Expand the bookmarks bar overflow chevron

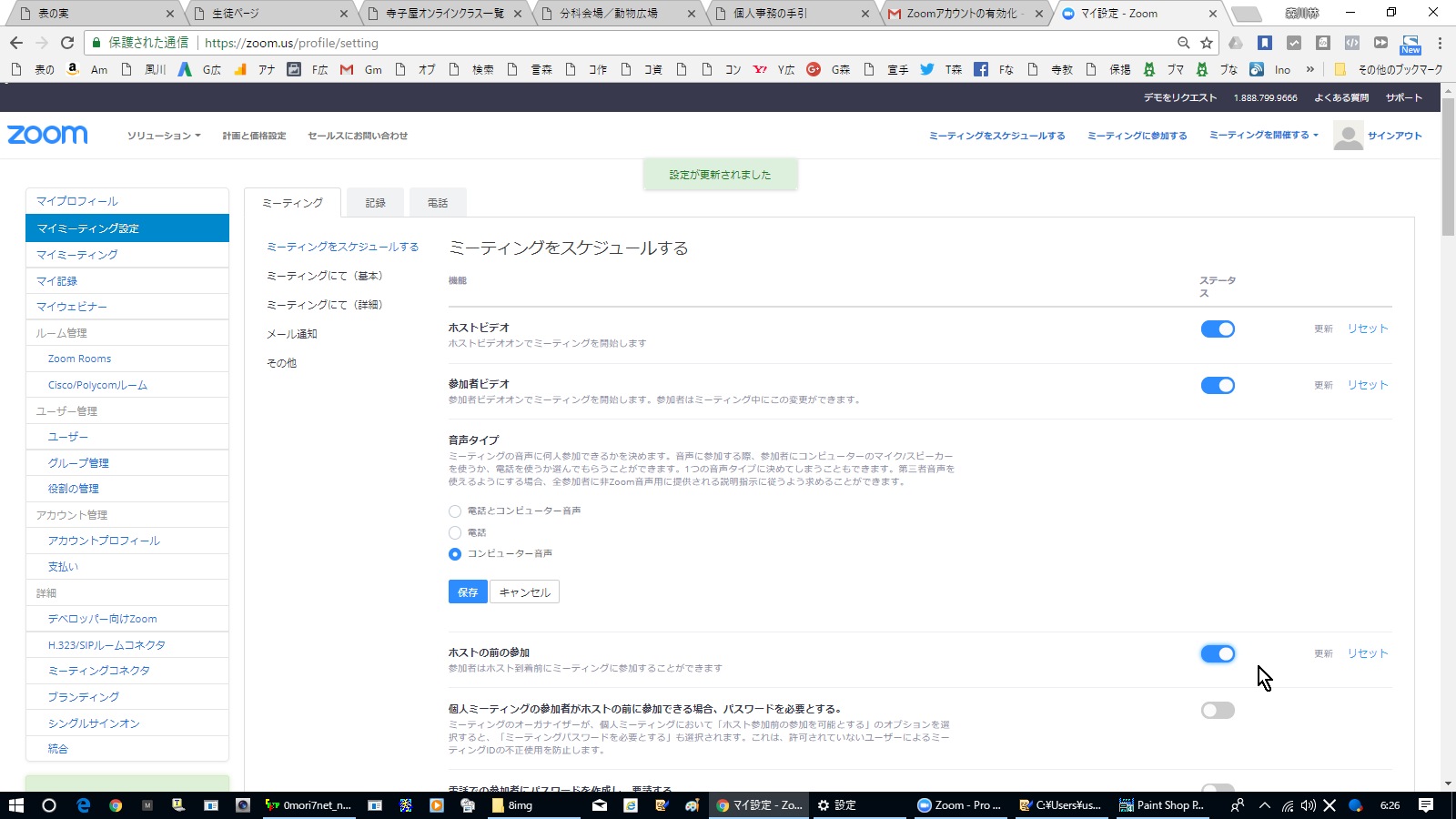pos(1309,69)
